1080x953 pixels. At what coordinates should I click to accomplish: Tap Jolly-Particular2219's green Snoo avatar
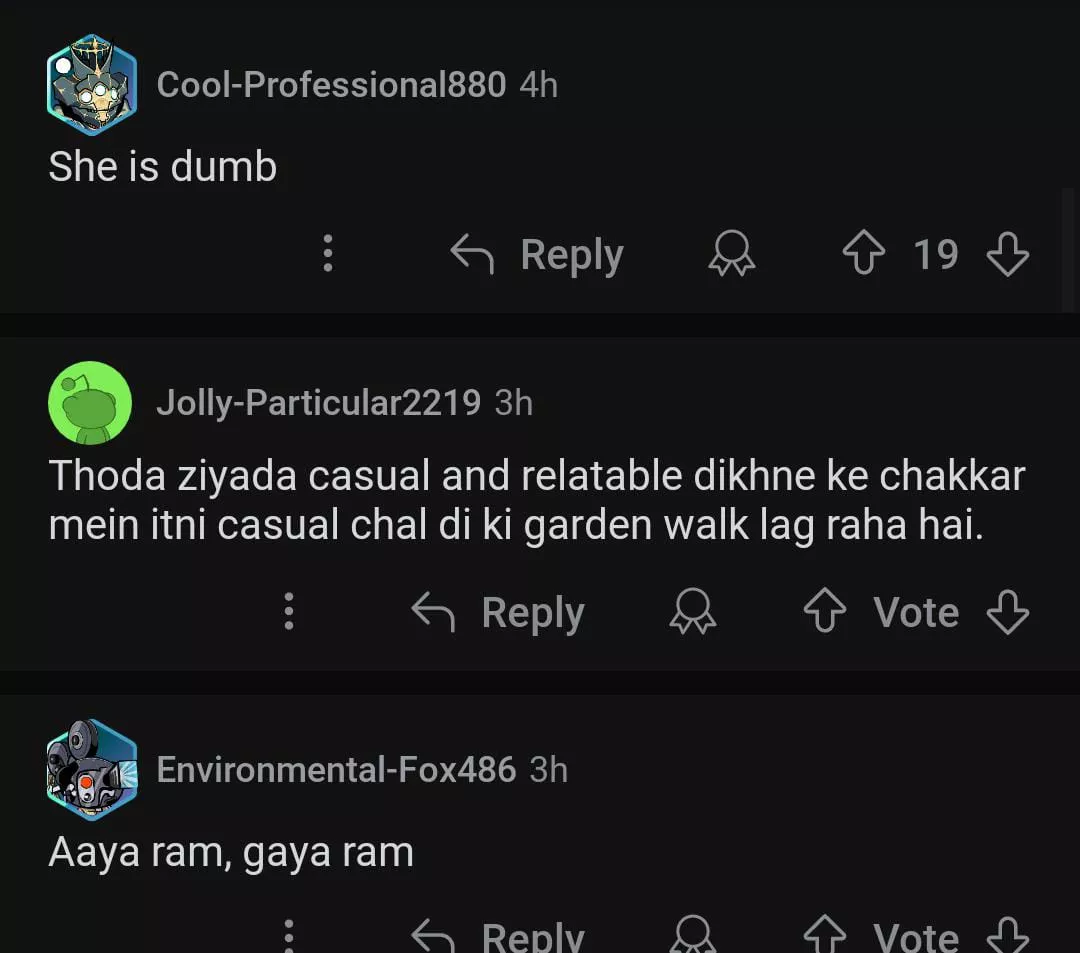pyautogui.click(x=90, y=403)
